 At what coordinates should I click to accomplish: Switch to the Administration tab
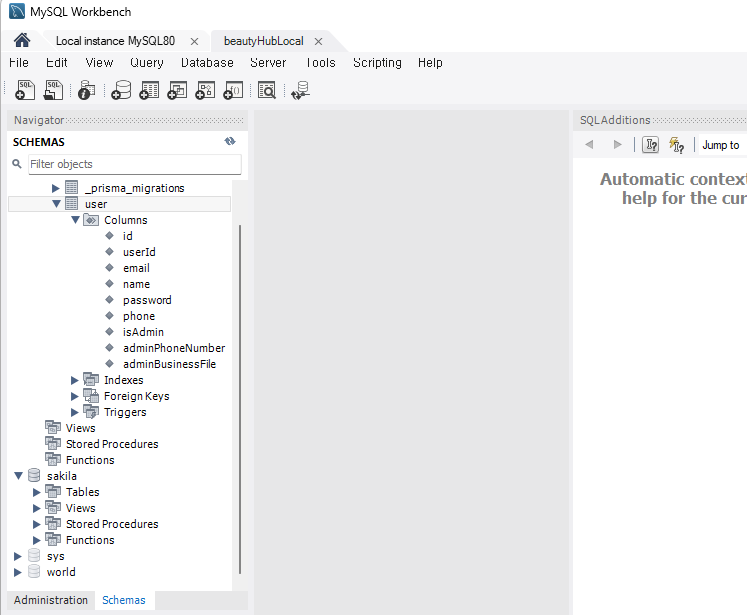(x=50, y=600)
